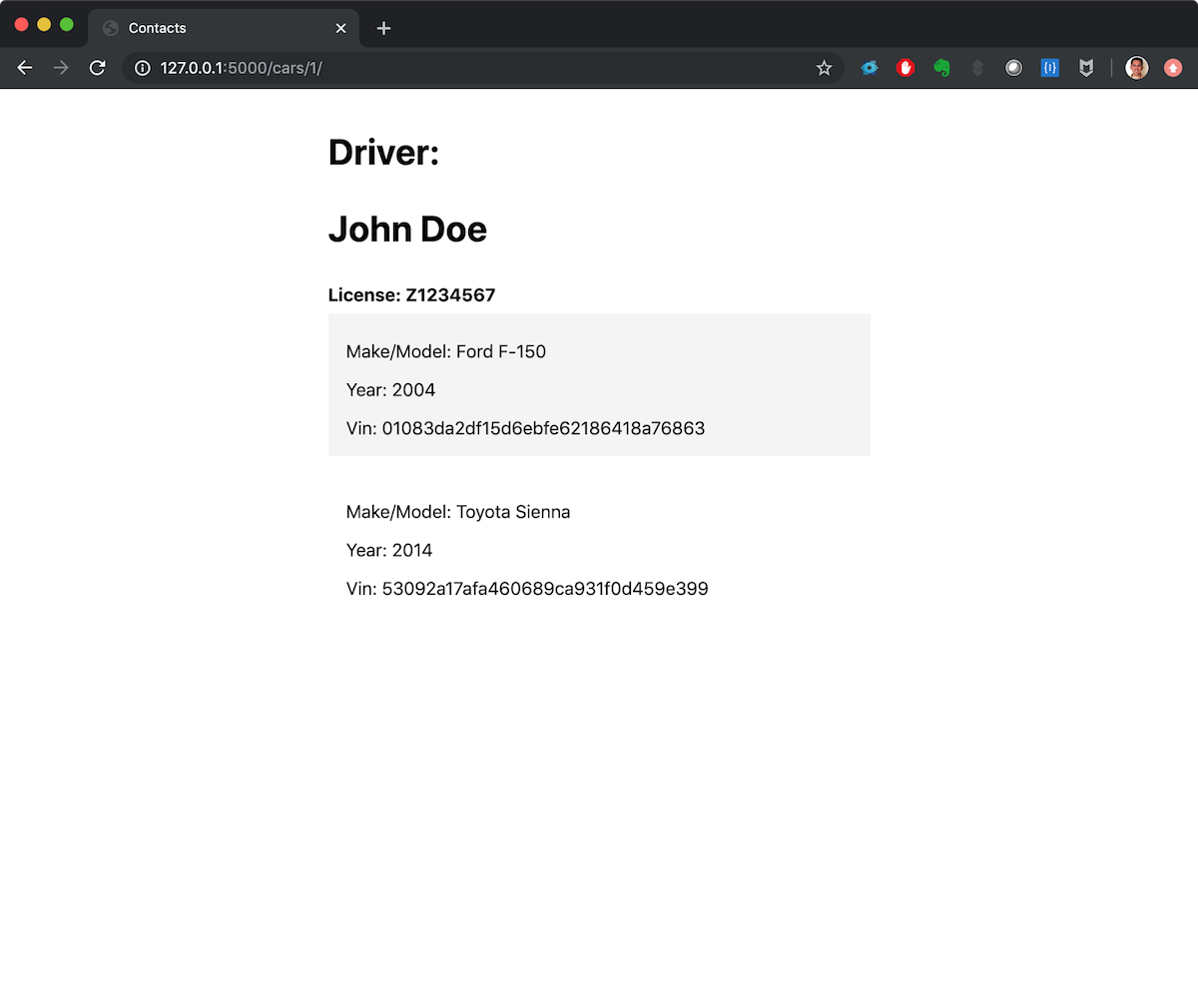Viewport: 1198px width, 1008px height.
Task: Click the red update arrow icon
Action: click(x=1173, y=68)
